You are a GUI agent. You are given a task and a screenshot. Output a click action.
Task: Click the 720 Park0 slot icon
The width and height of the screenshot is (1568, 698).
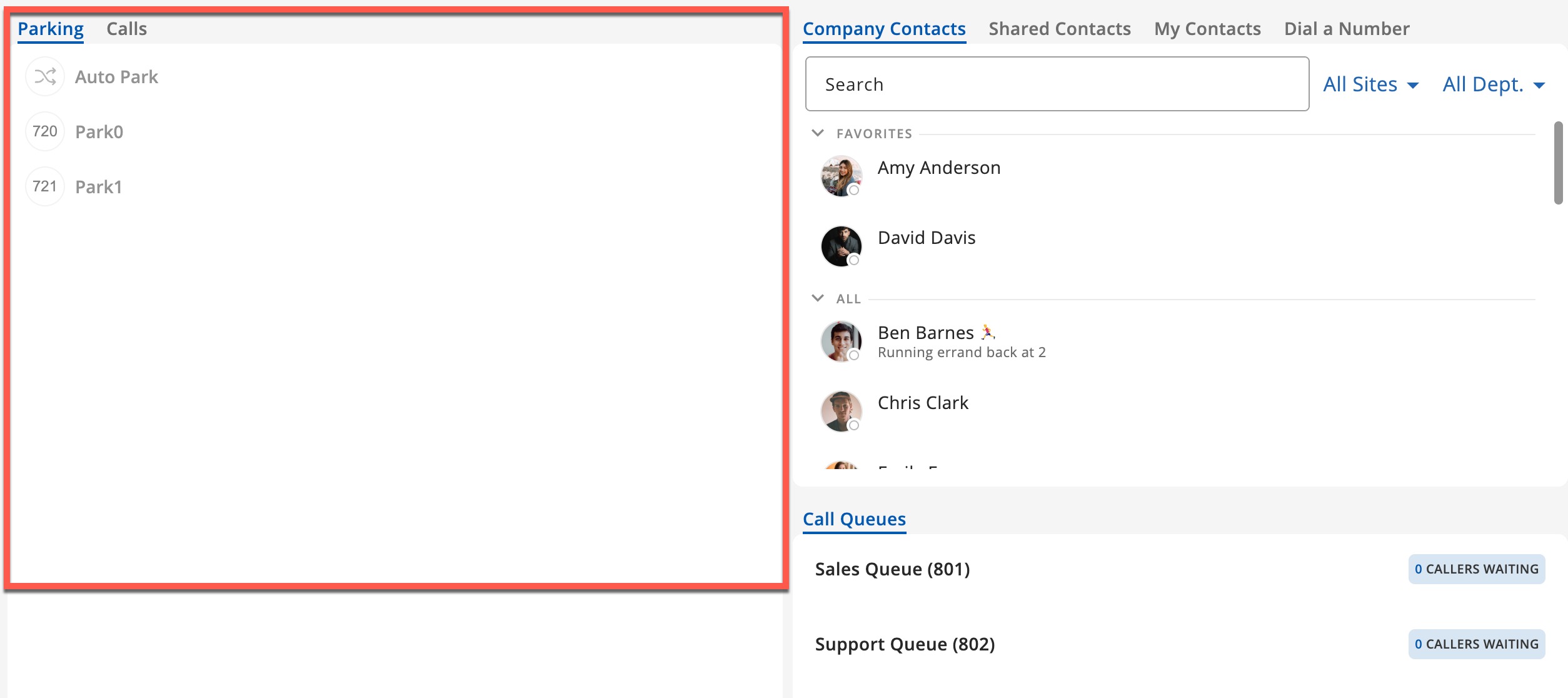pyautogui.click(x=45, y=131)
